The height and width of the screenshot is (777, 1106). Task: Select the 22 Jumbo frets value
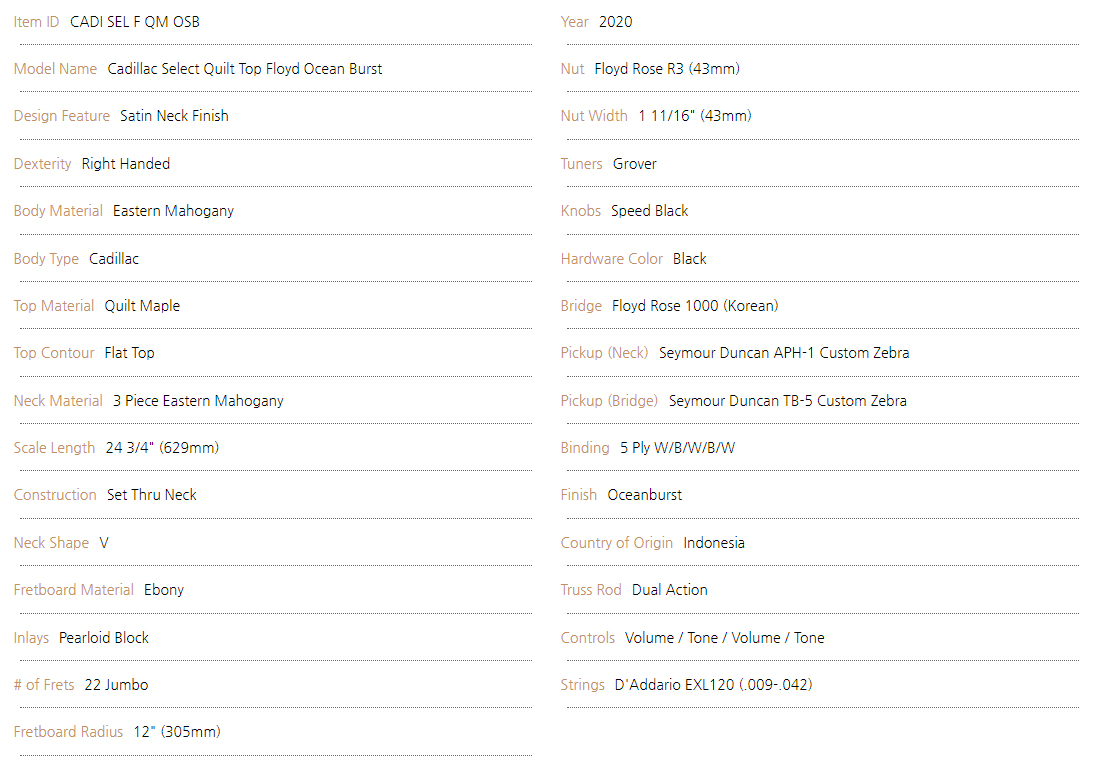click(116, 685)
